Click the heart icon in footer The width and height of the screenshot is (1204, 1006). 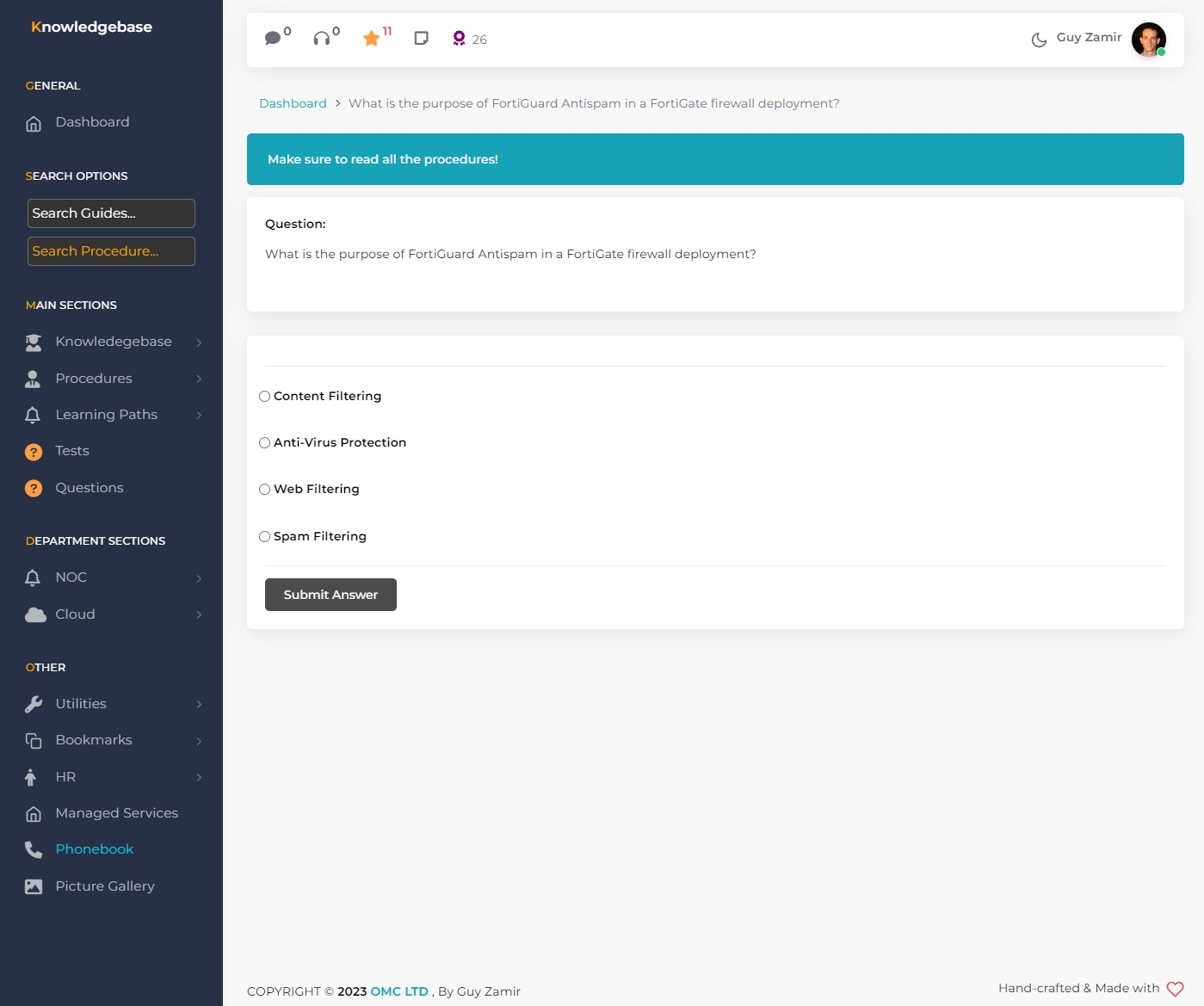[1175, 989]
